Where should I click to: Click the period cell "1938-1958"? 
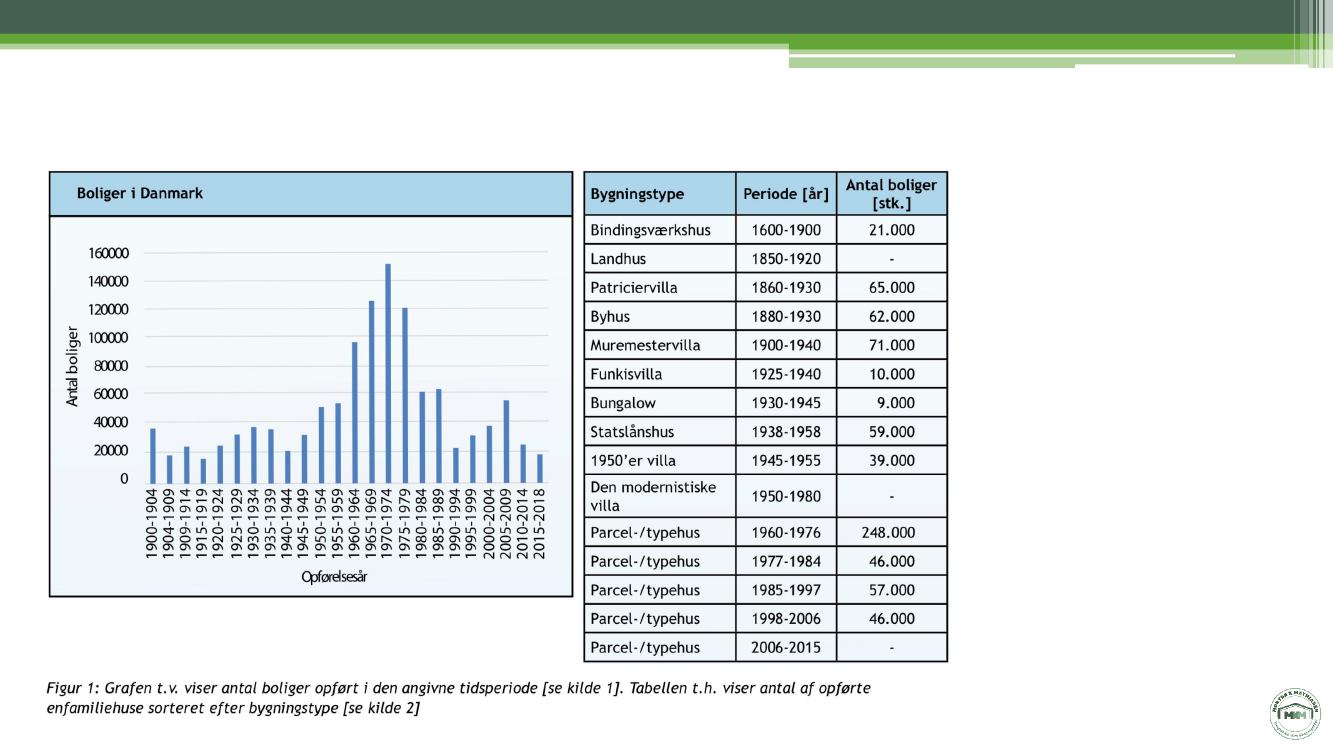786,432
